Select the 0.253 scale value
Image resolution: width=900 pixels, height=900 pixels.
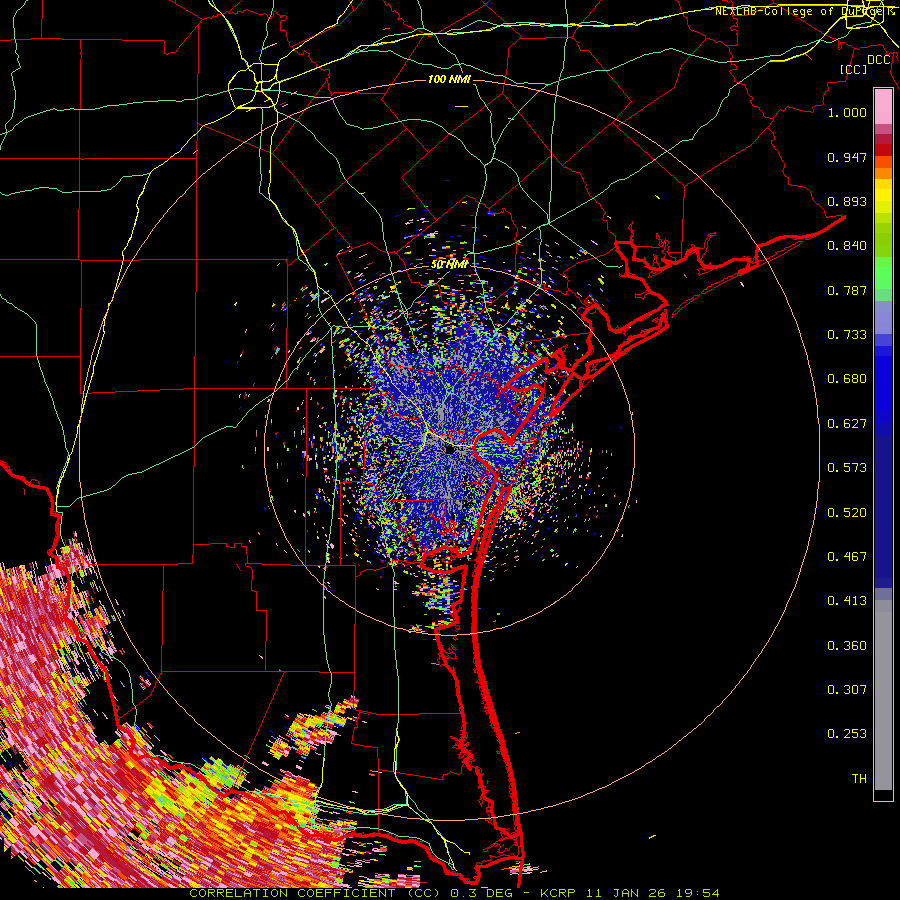click(x=847, y=734)
